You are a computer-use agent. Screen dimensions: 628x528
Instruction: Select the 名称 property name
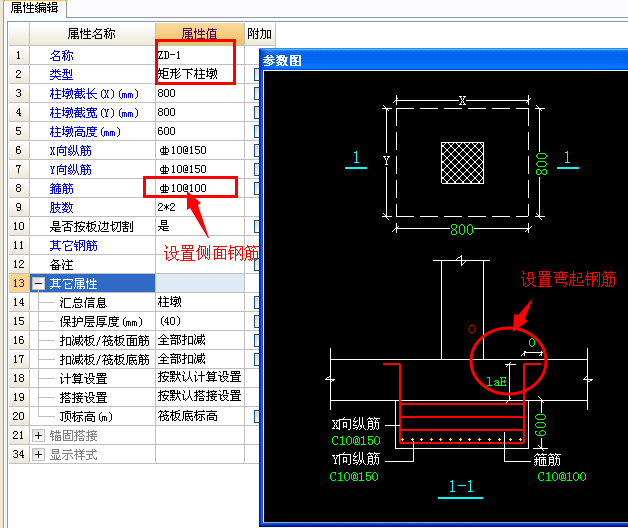62,55
